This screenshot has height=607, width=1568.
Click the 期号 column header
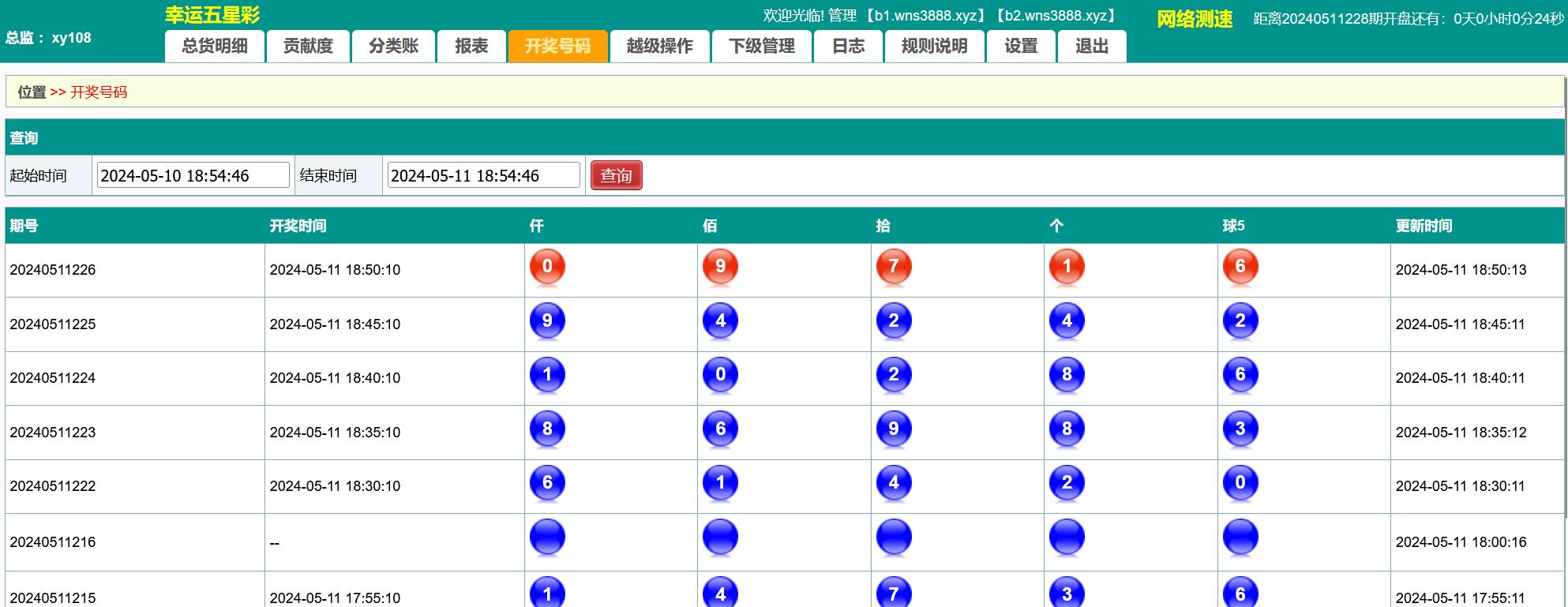[24, 227]
